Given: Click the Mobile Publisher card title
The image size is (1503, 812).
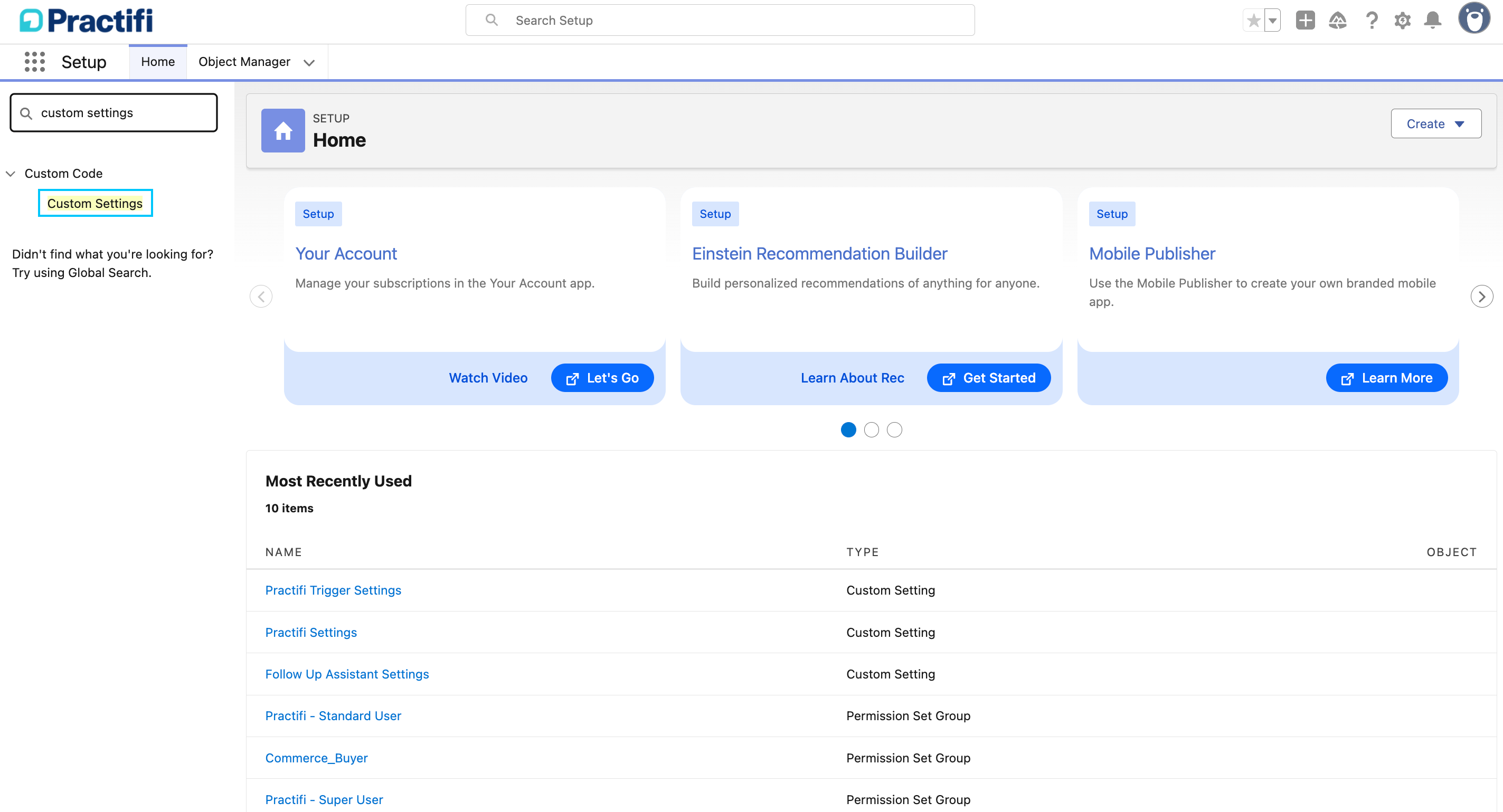Looking at the screenshot, I should 1152,254.
